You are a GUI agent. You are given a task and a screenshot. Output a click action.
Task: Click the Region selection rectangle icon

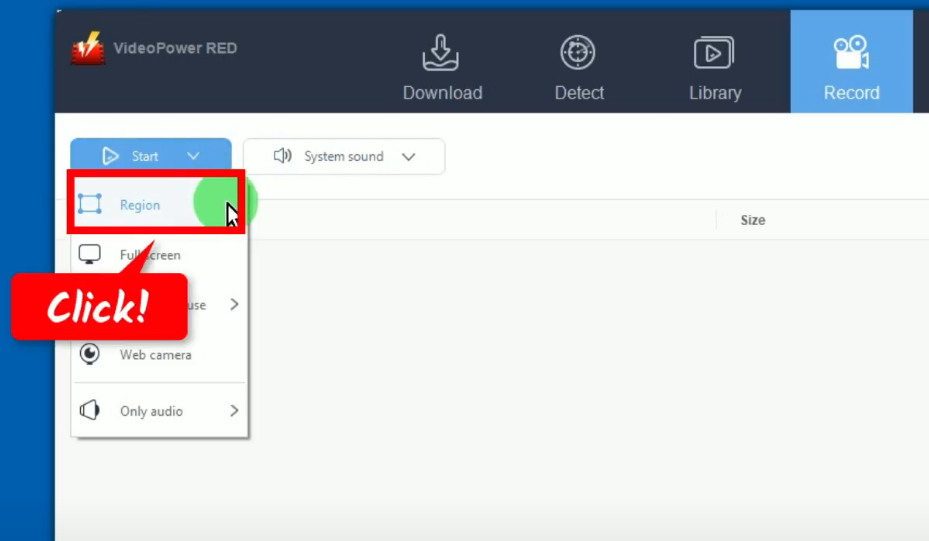click(x=90, y=205)
